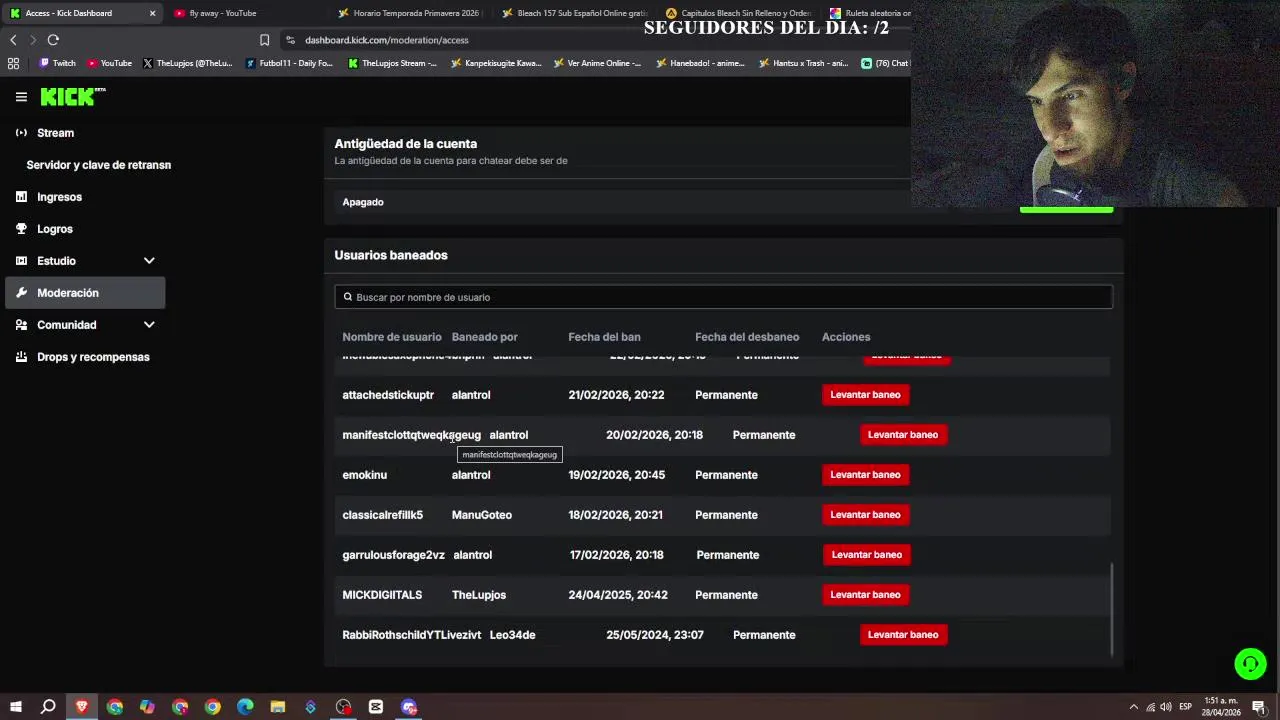The image size is (1280, 720).
Task: Open CapCut from the taskbar
Action: click(x=376, y=707)
